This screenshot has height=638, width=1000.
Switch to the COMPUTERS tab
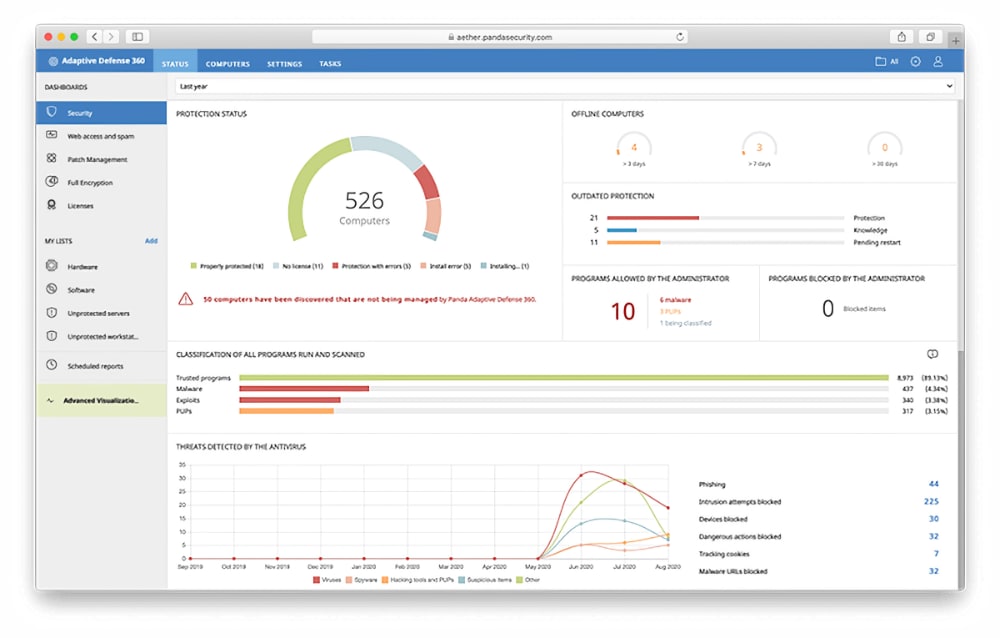tap(227, 63)
